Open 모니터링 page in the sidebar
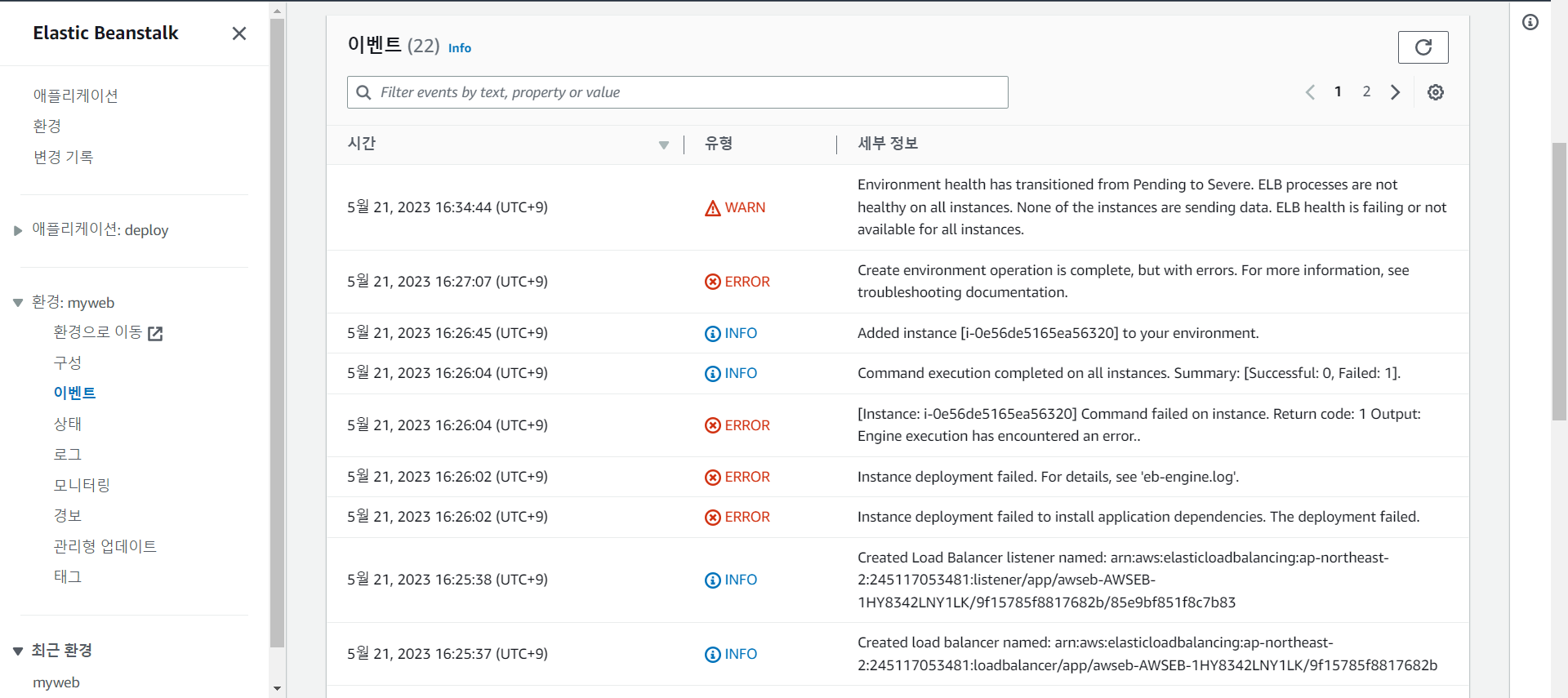1568x698 pixels. [82, 485]
